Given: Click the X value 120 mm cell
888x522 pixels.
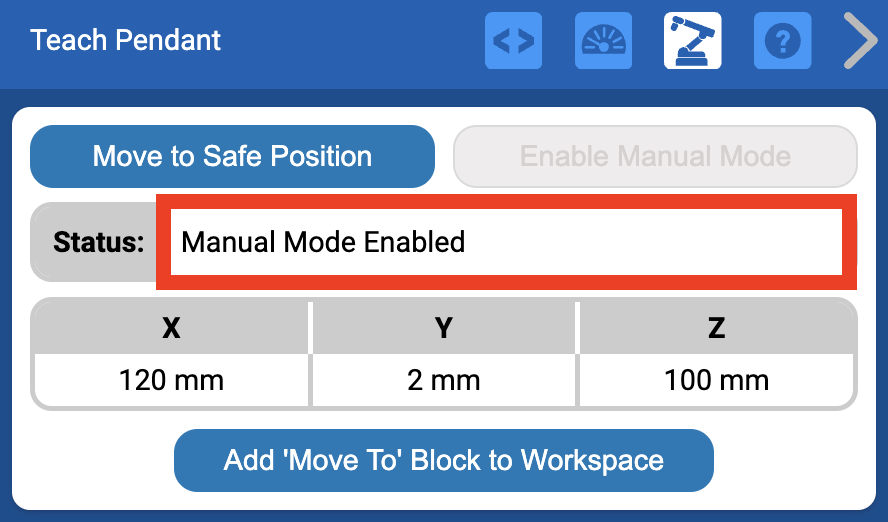Looking at the screenshot, I should tap(171, 380).
